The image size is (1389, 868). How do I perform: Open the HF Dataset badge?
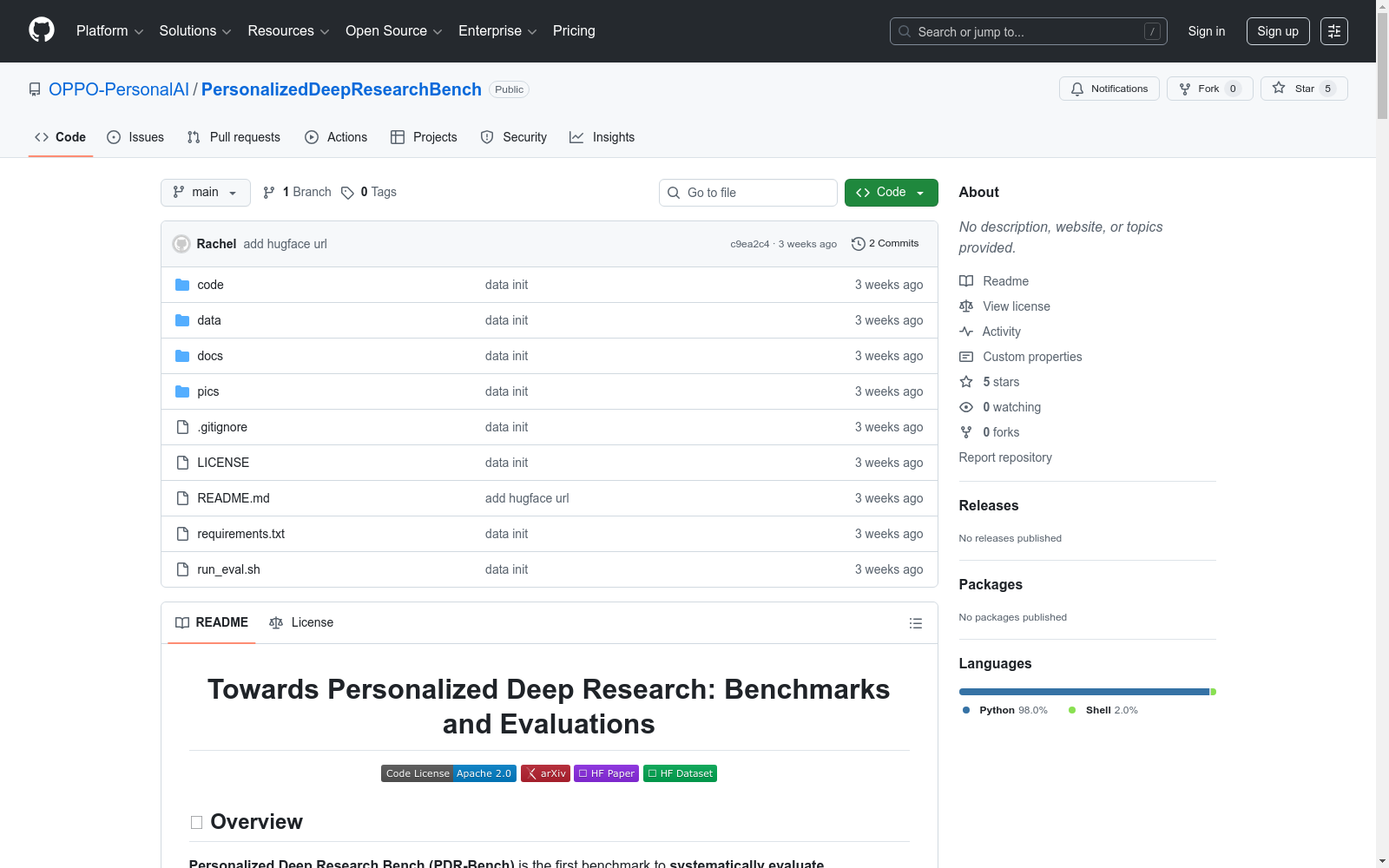[x=680, y=773]
